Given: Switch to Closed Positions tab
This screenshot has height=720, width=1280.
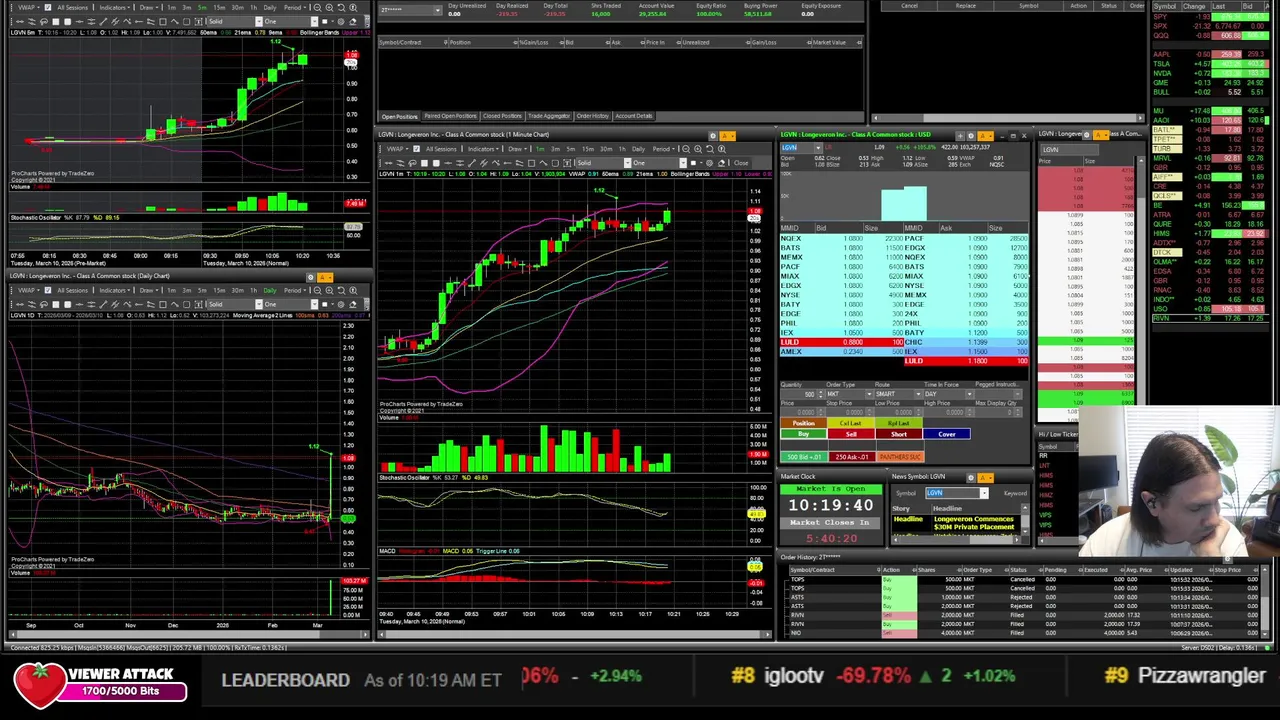Looking at the screenshot, I should (x=503, y=116).
